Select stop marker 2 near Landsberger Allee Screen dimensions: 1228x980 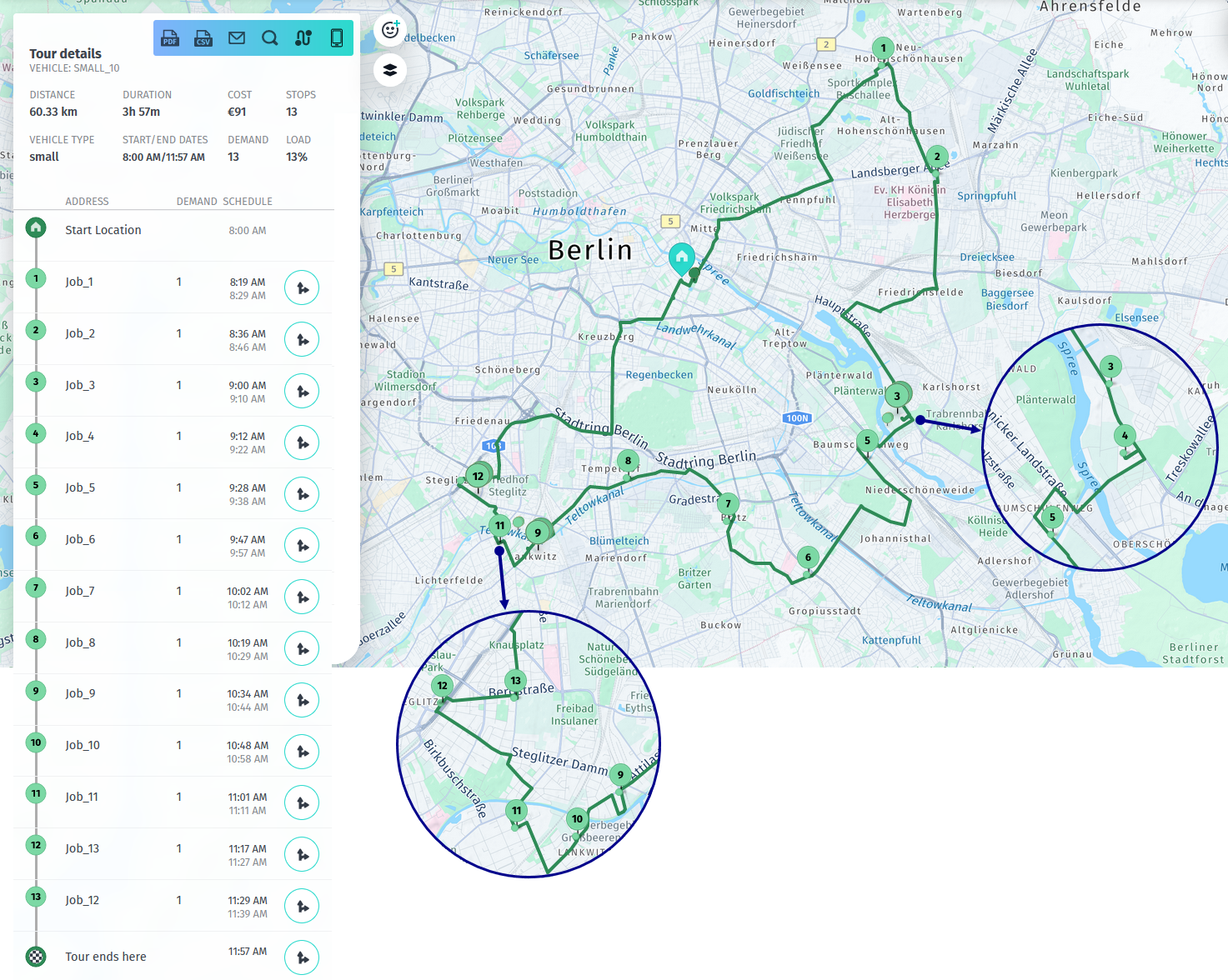coord(937,157)
